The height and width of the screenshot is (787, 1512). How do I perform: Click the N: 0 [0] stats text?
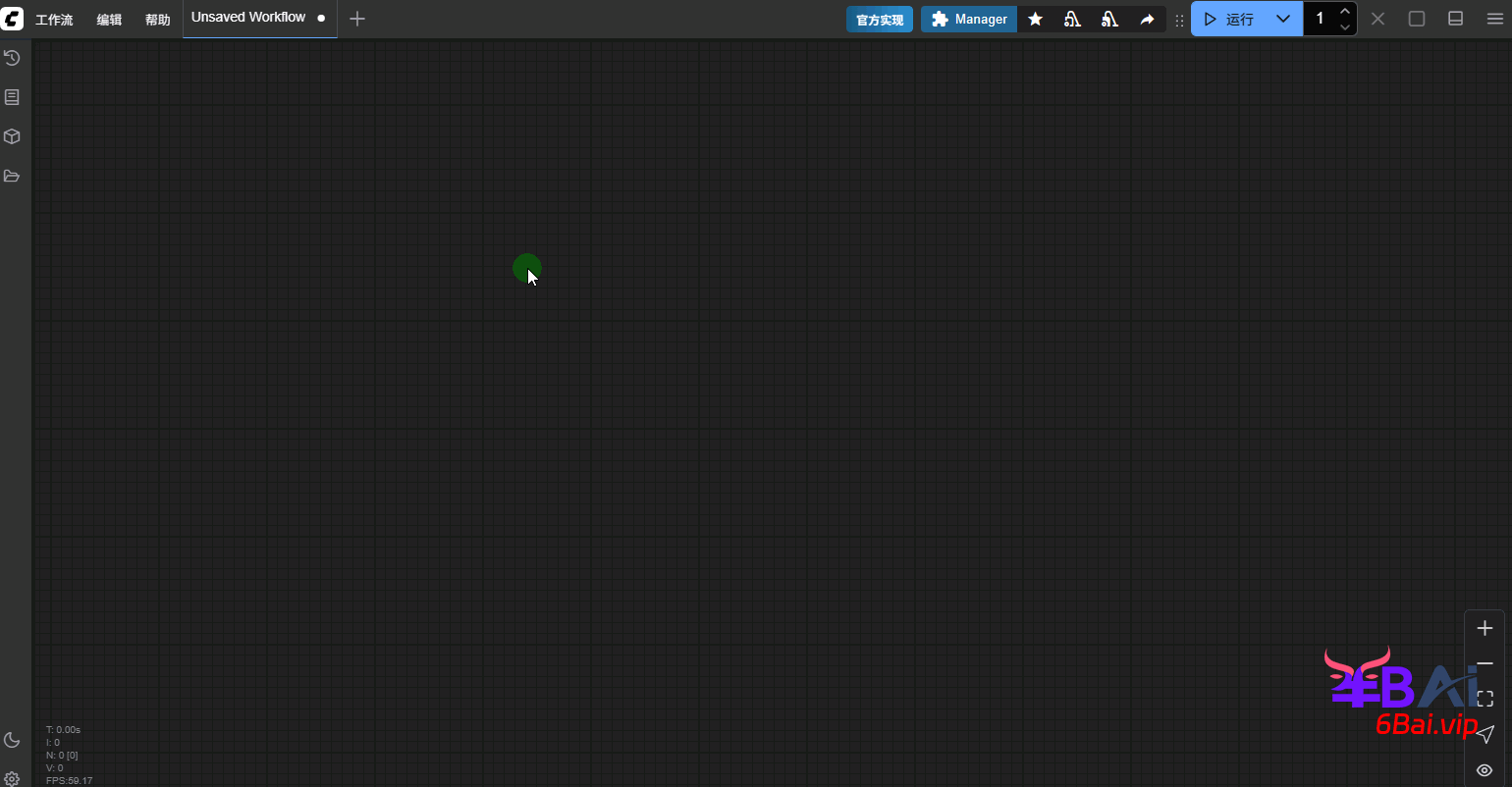pos(62,756)
